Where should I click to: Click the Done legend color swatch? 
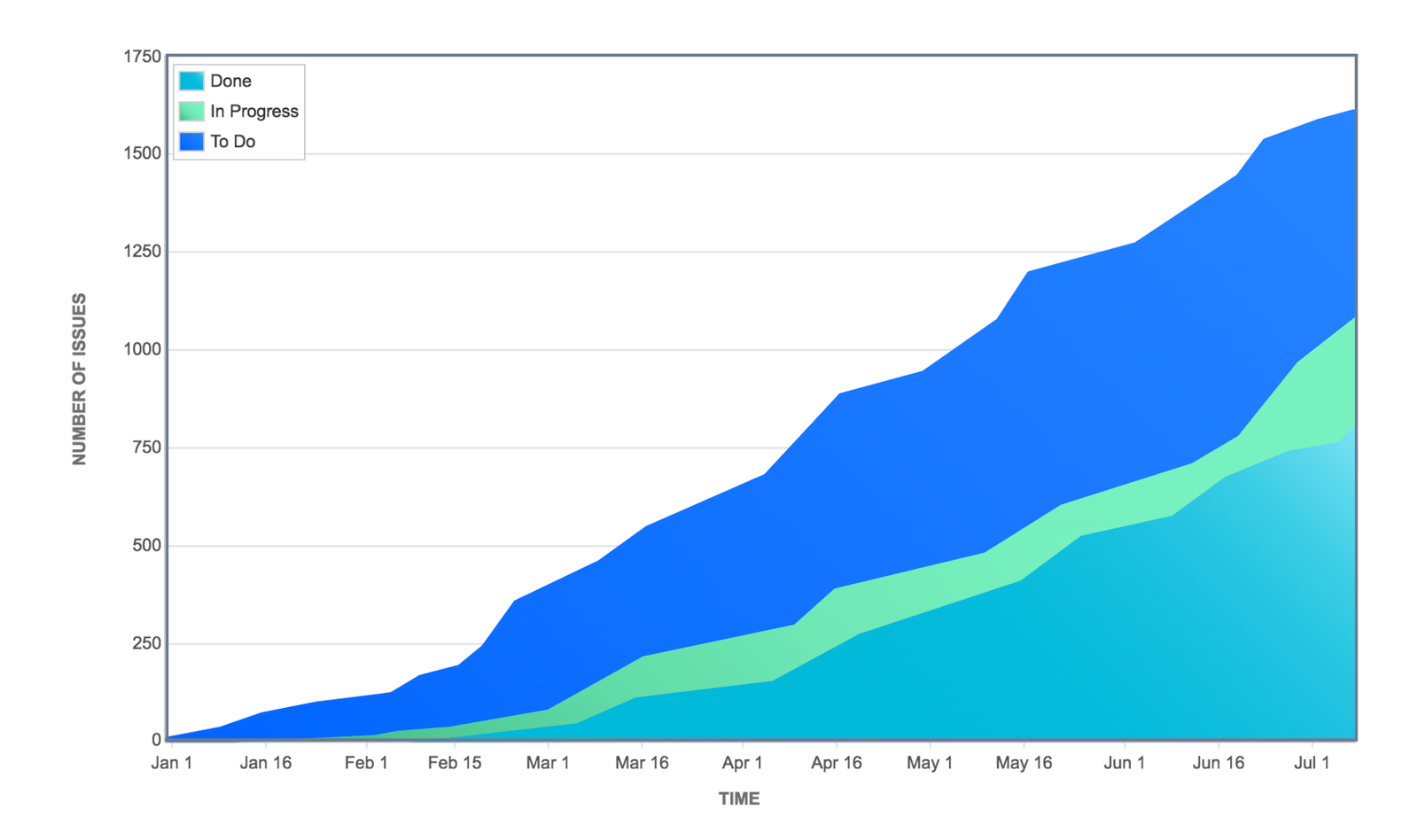[191, 81]
